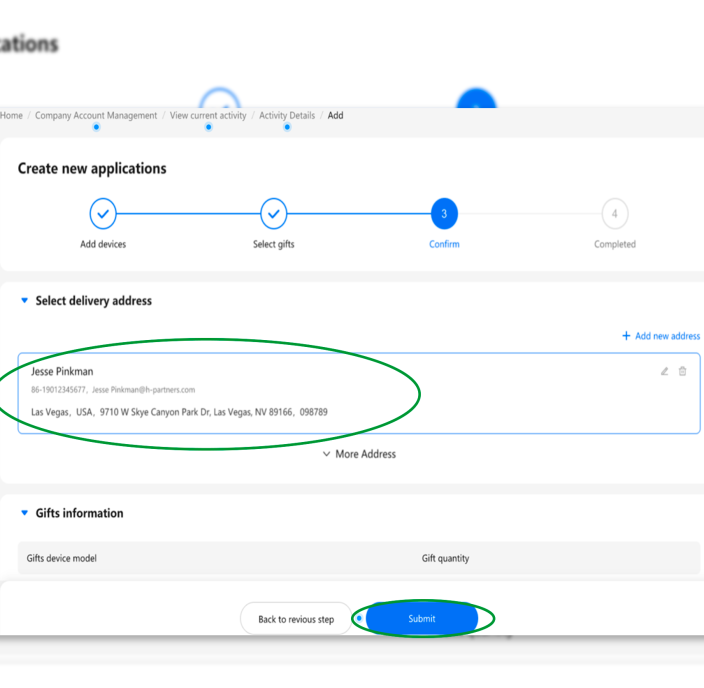Delete the Jesse Pinkman address via trash icon
Screen dimensions: 704x688
click(682, 371)
